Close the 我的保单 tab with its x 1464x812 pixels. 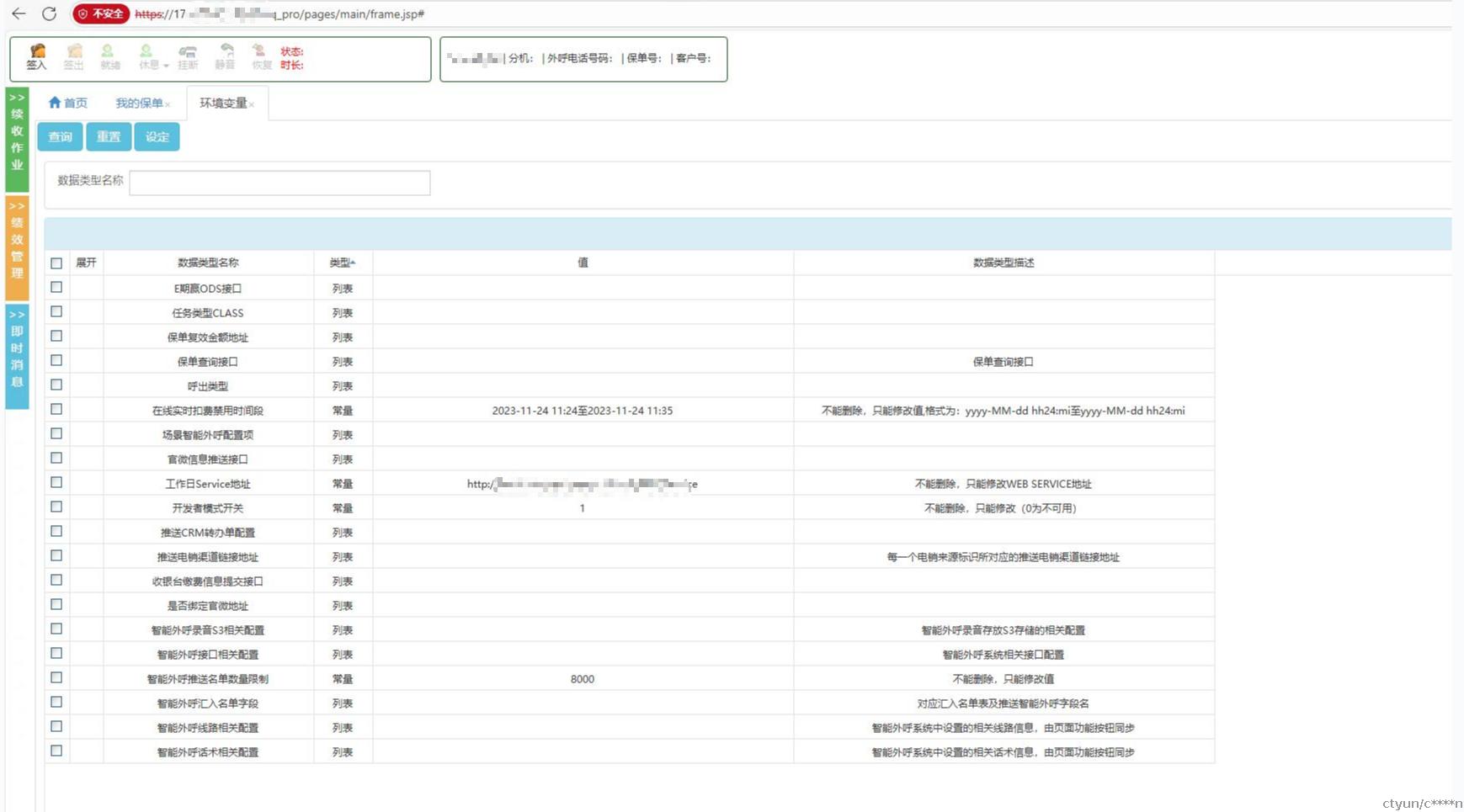168,104
